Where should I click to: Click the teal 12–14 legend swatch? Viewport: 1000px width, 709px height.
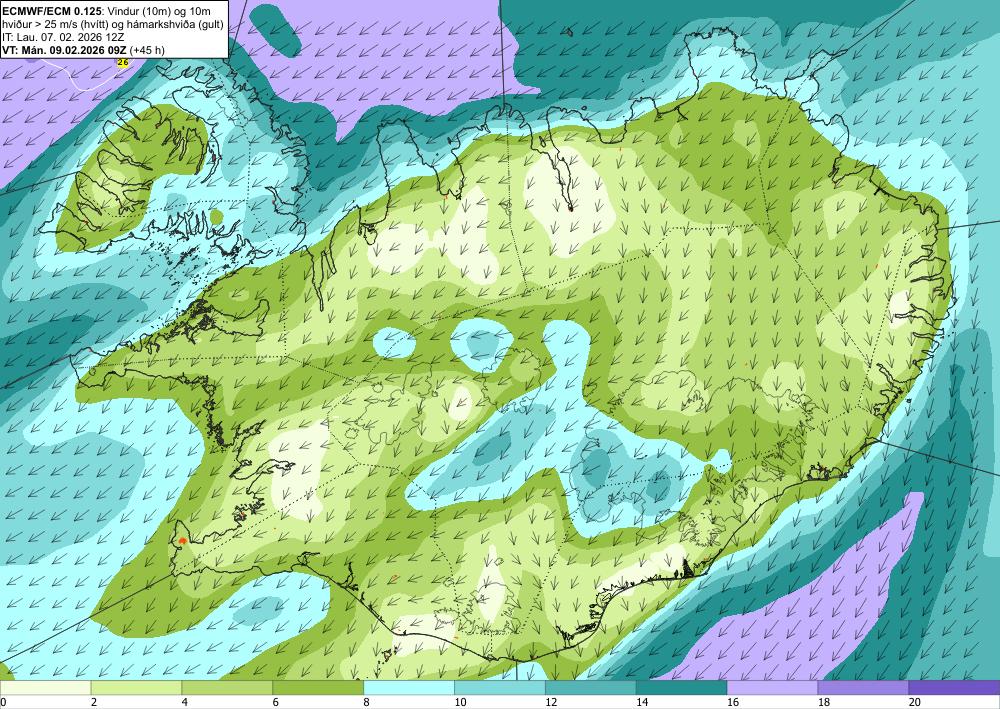pos(591,687)
